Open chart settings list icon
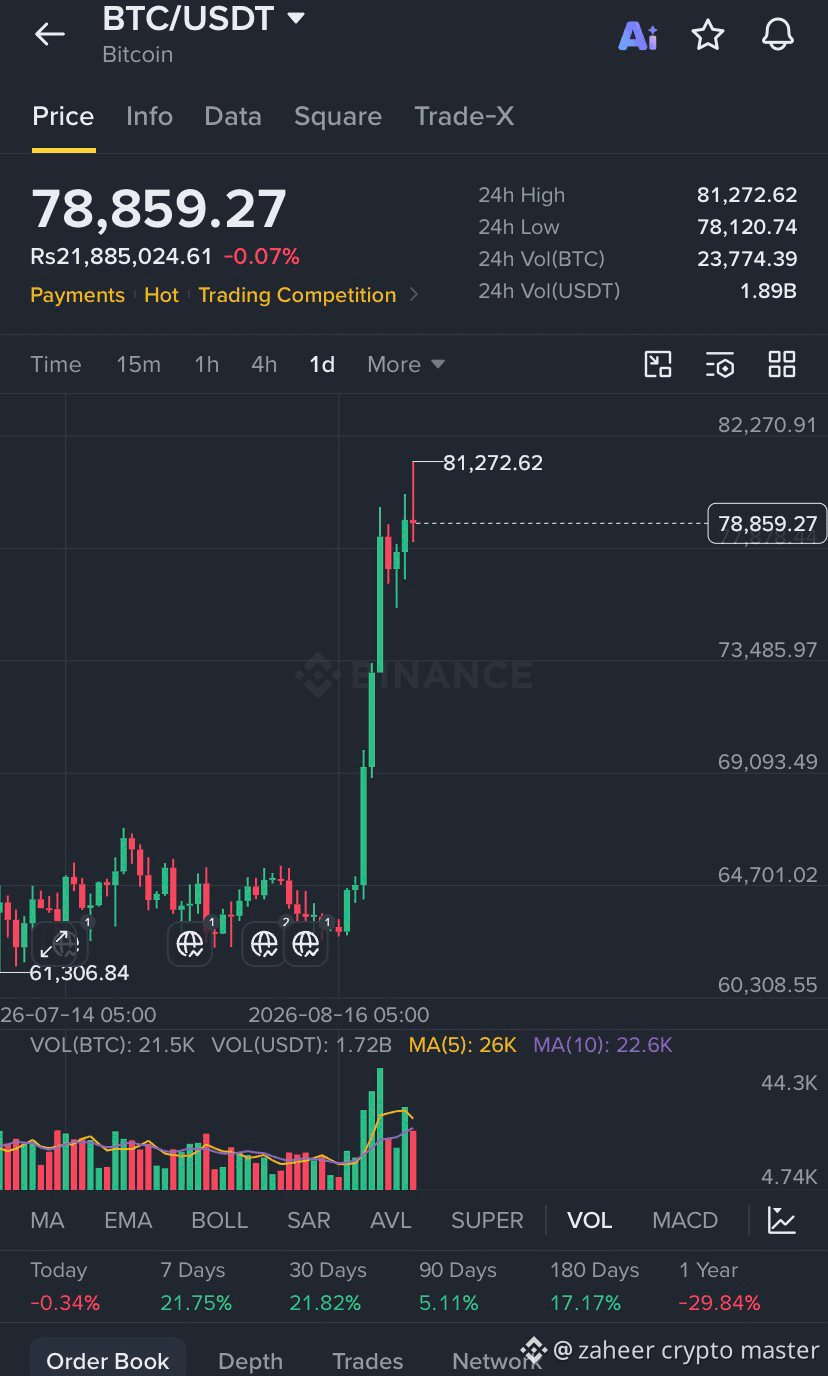This screenshot has height=1376, width=828. (720, 364)
